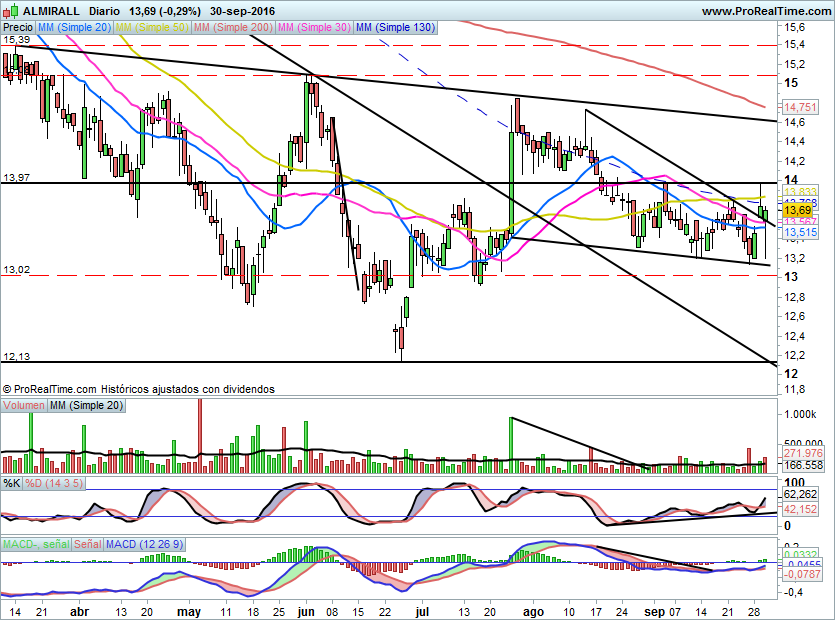Viewport: 835px width, 620px height.
Task: Click the 13,833 yellow average price tag
Action: point(800,192)
